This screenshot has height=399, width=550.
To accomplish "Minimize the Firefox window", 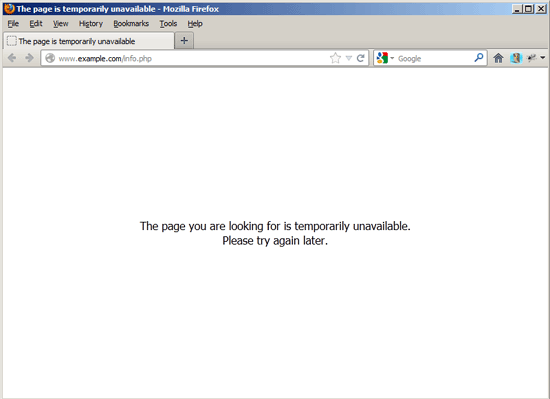I will click(517, 9).
